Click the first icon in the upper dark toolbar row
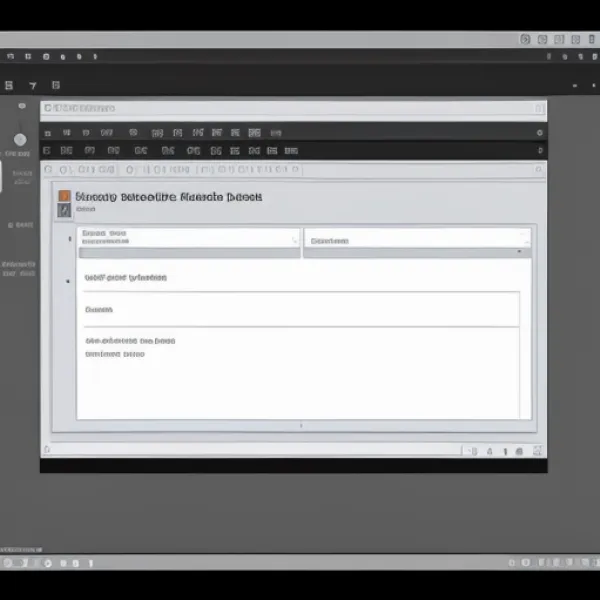The width and height of the screenshot is (600, 600). (x=47, y=132)
